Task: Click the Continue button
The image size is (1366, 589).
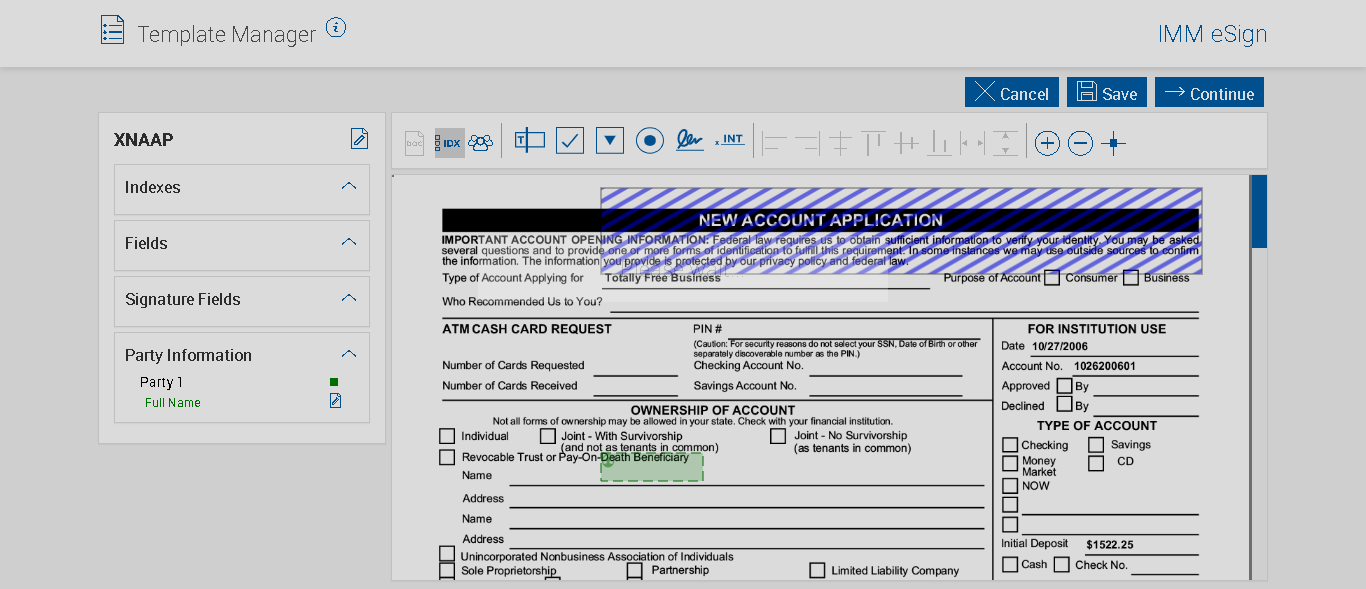Action: [x=1209, y=93]
